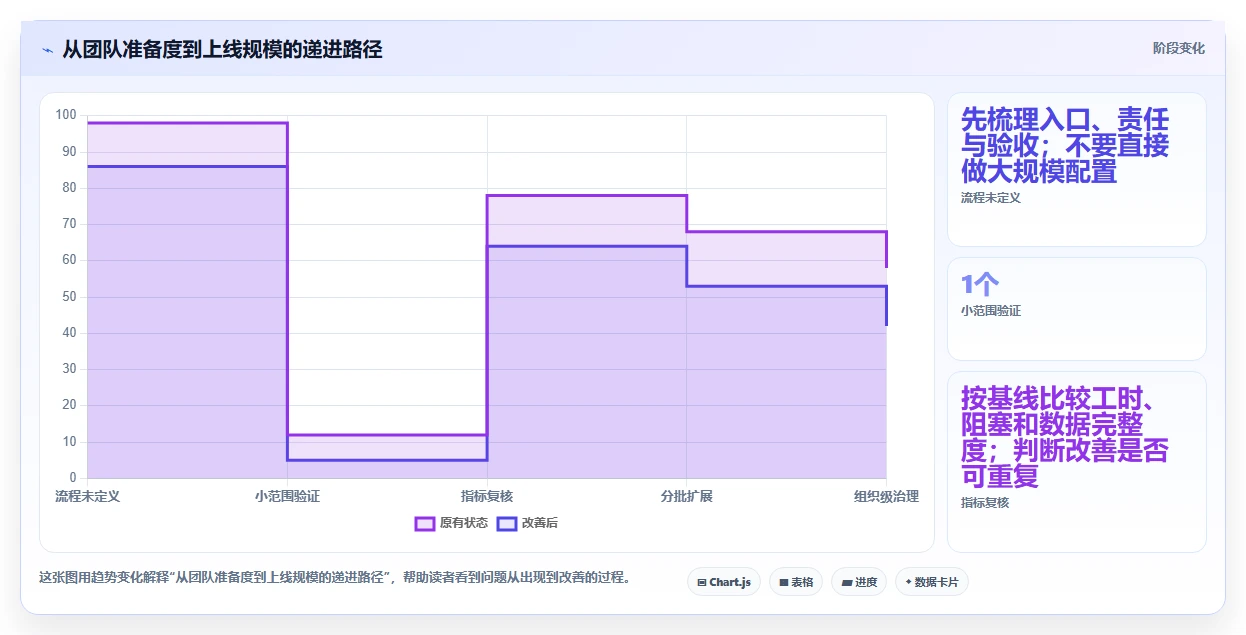
Task: Select the Chart.js tag
Action: pyautogui.click(x=724, y=582)
